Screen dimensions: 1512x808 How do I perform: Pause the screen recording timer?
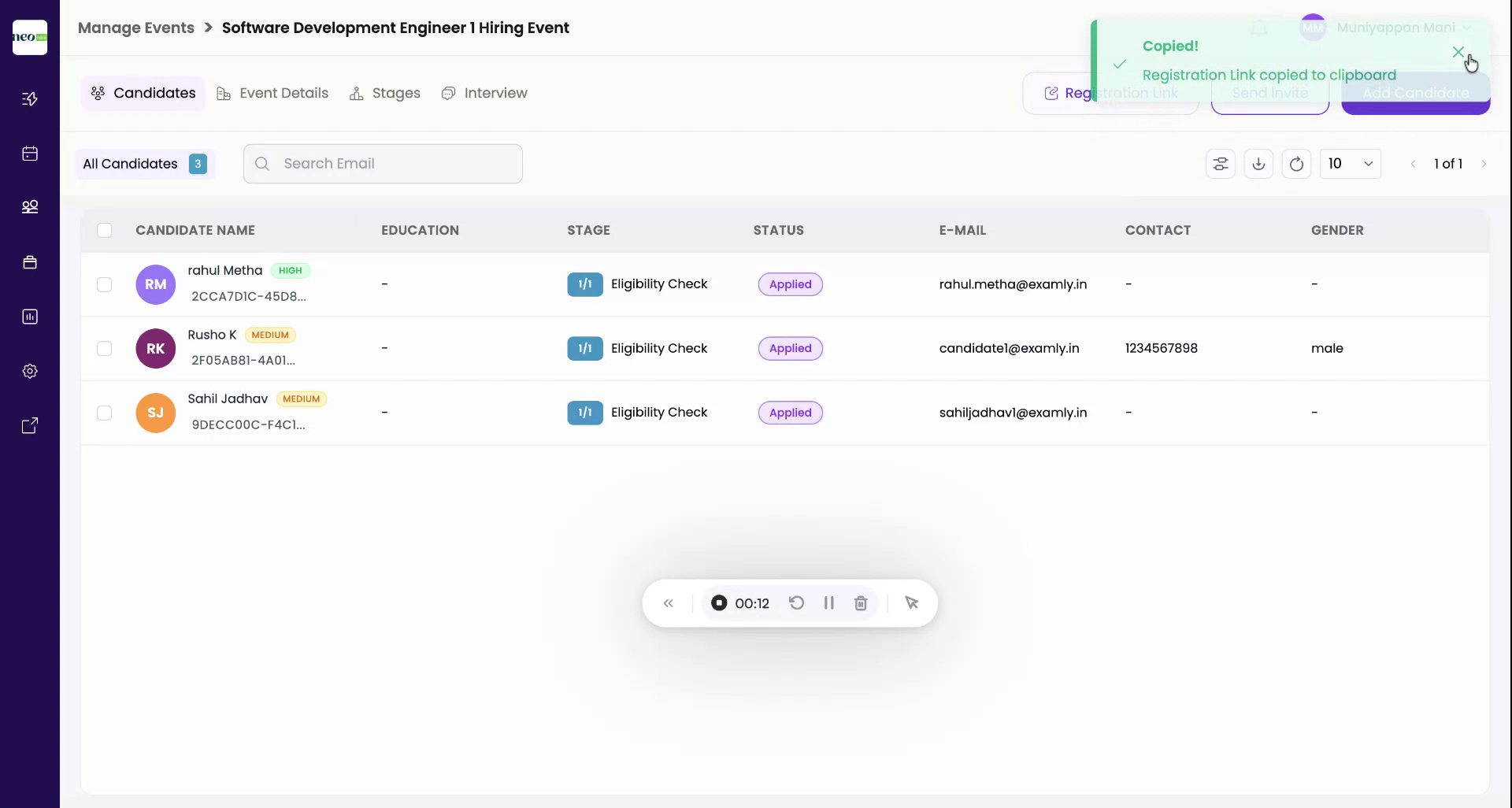828,602
